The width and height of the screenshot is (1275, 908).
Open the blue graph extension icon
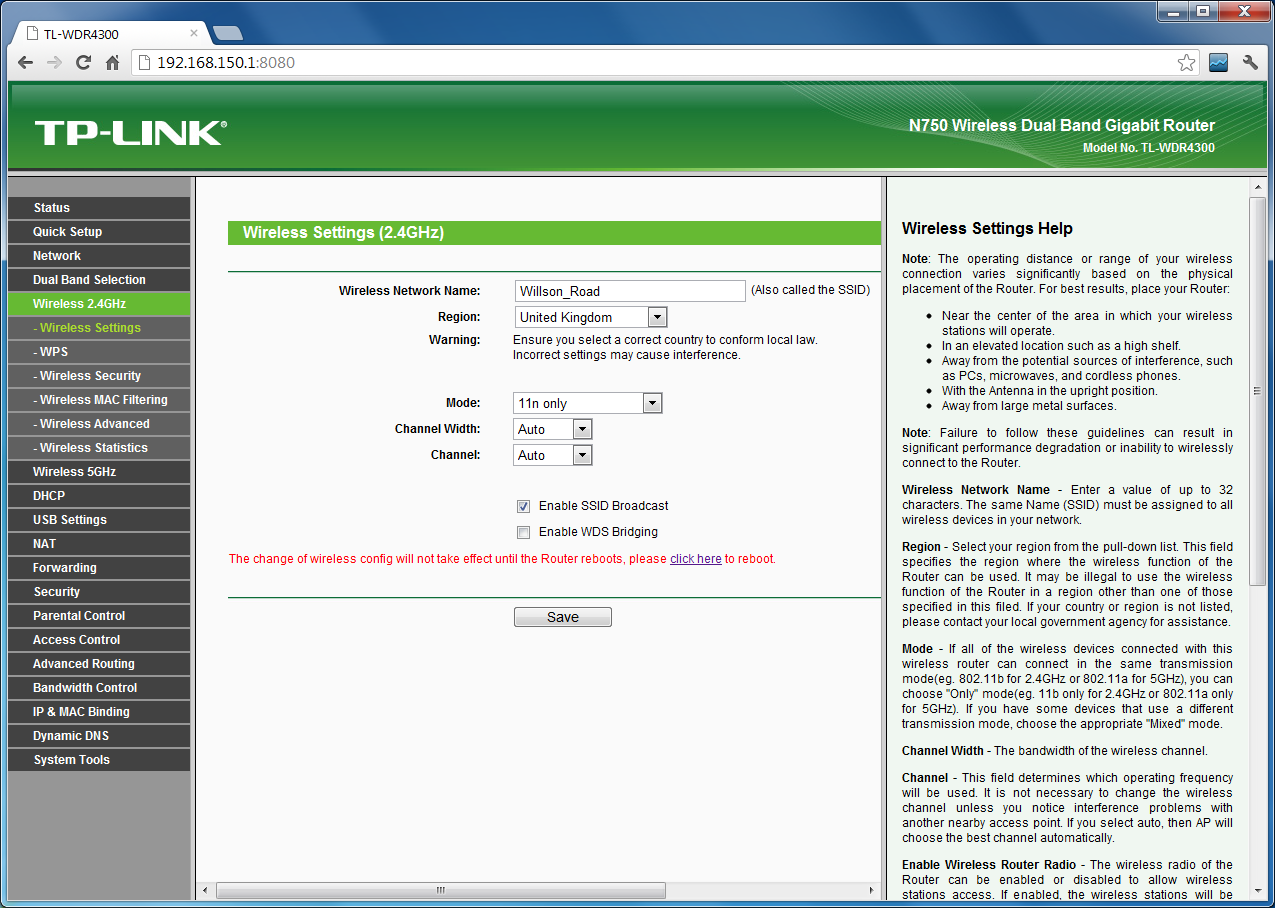1218,62
